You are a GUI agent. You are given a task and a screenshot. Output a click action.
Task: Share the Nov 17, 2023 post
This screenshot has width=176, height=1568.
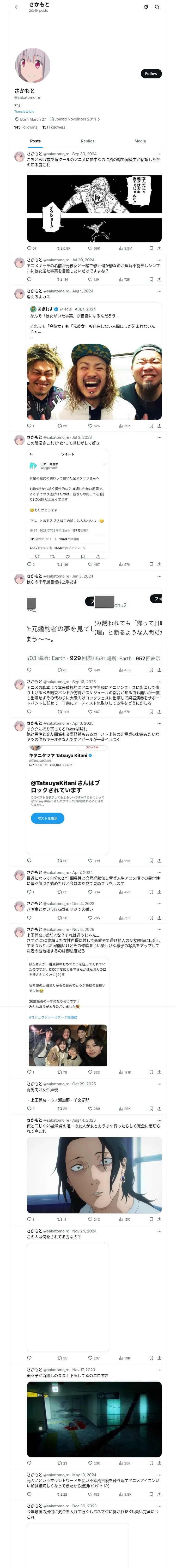pyautogui.click(x=159, y=1463)
